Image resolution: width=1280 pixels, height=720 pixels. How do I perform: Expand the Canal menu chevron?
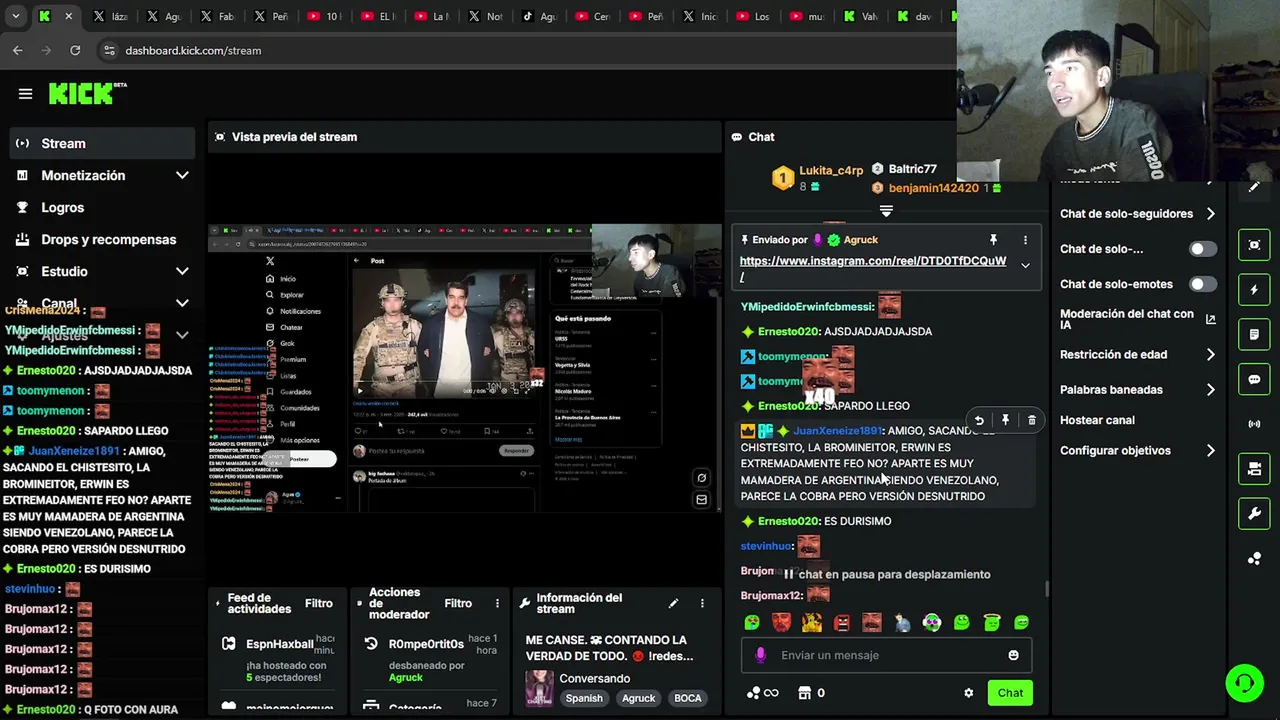click(x=182, y=303)
